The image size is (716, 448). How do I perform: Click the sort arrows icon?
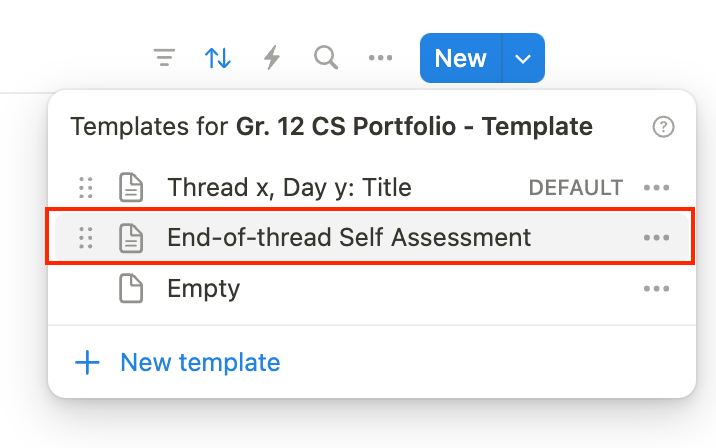point(218,58)
